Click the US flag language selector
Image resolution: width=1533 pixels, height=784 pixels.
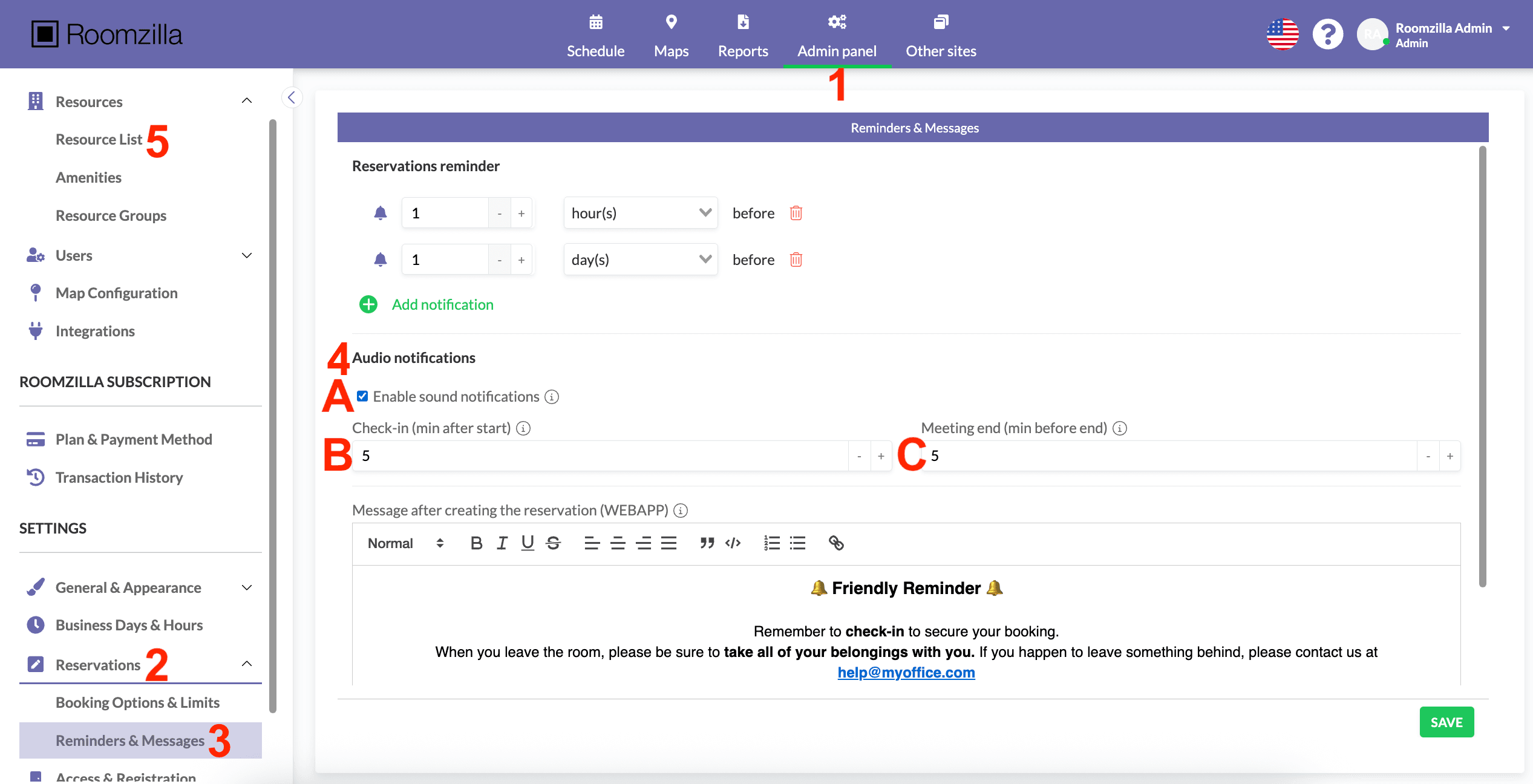(x=1282, y=34)
